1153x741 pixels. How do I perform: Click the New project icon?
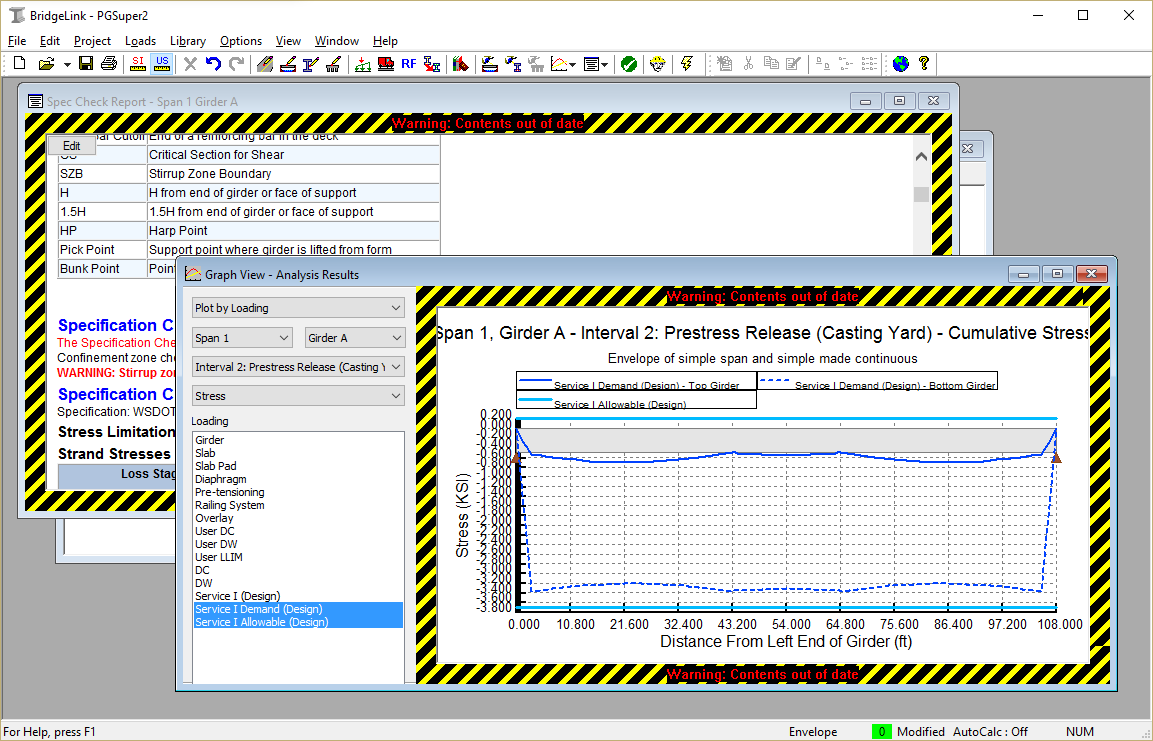pos(20,64)
